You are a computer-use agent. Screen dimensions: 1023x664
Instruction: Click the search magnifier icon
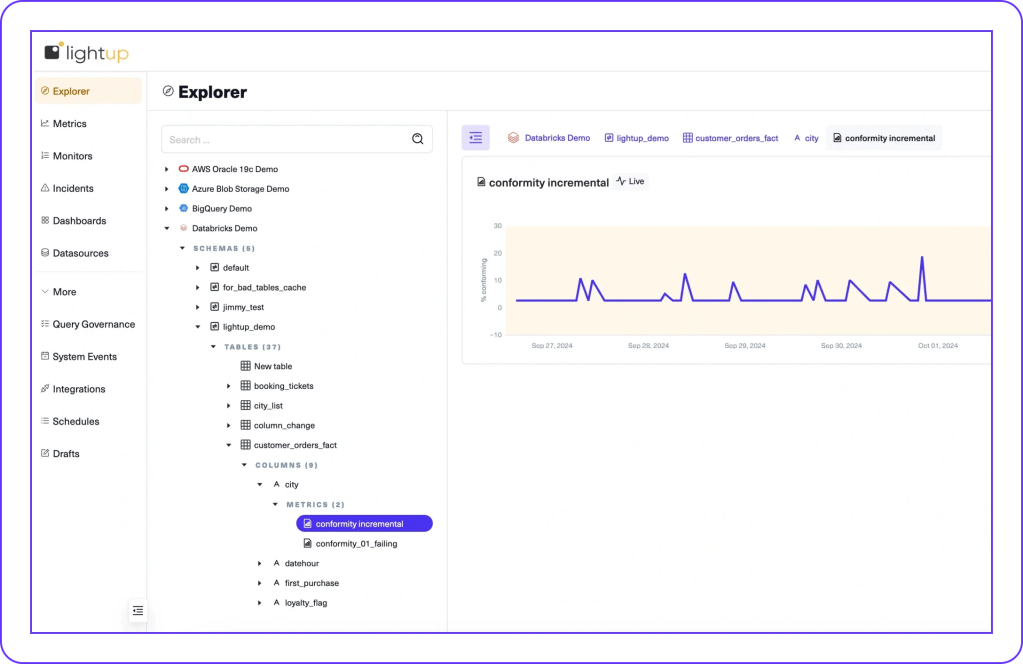click(x=418, y=139)
